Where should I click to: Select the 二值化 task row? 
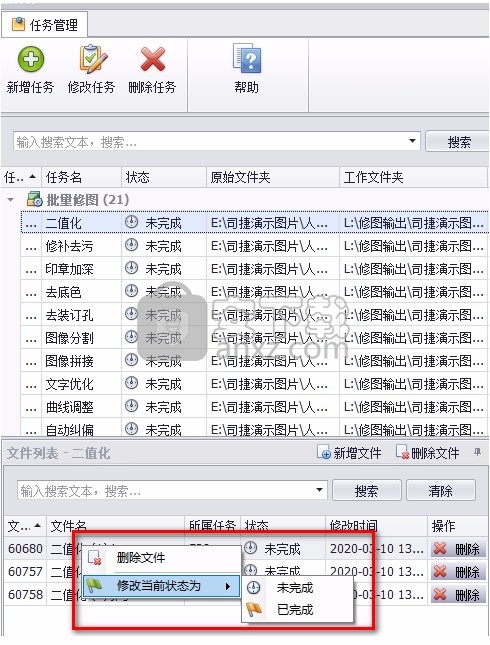254,223
